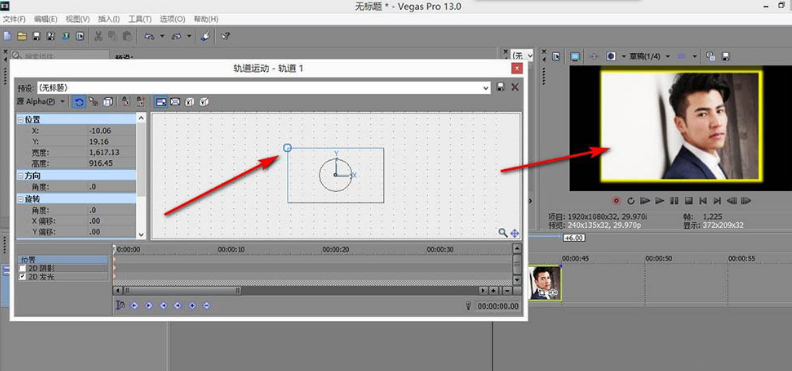Save preview snapshot to file
792x371 pixels.
coord(725,57)
